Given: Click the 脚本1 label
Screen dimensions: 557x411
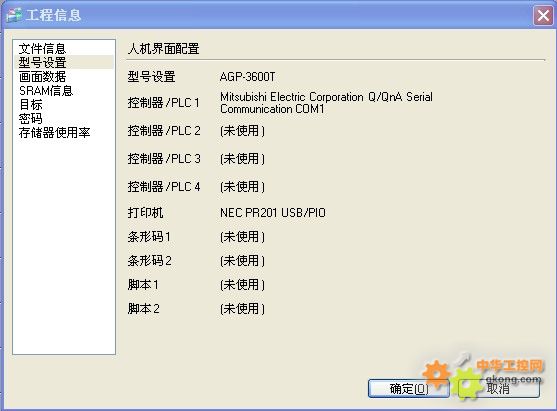Looking at the screenshot, I should [143, 285].
